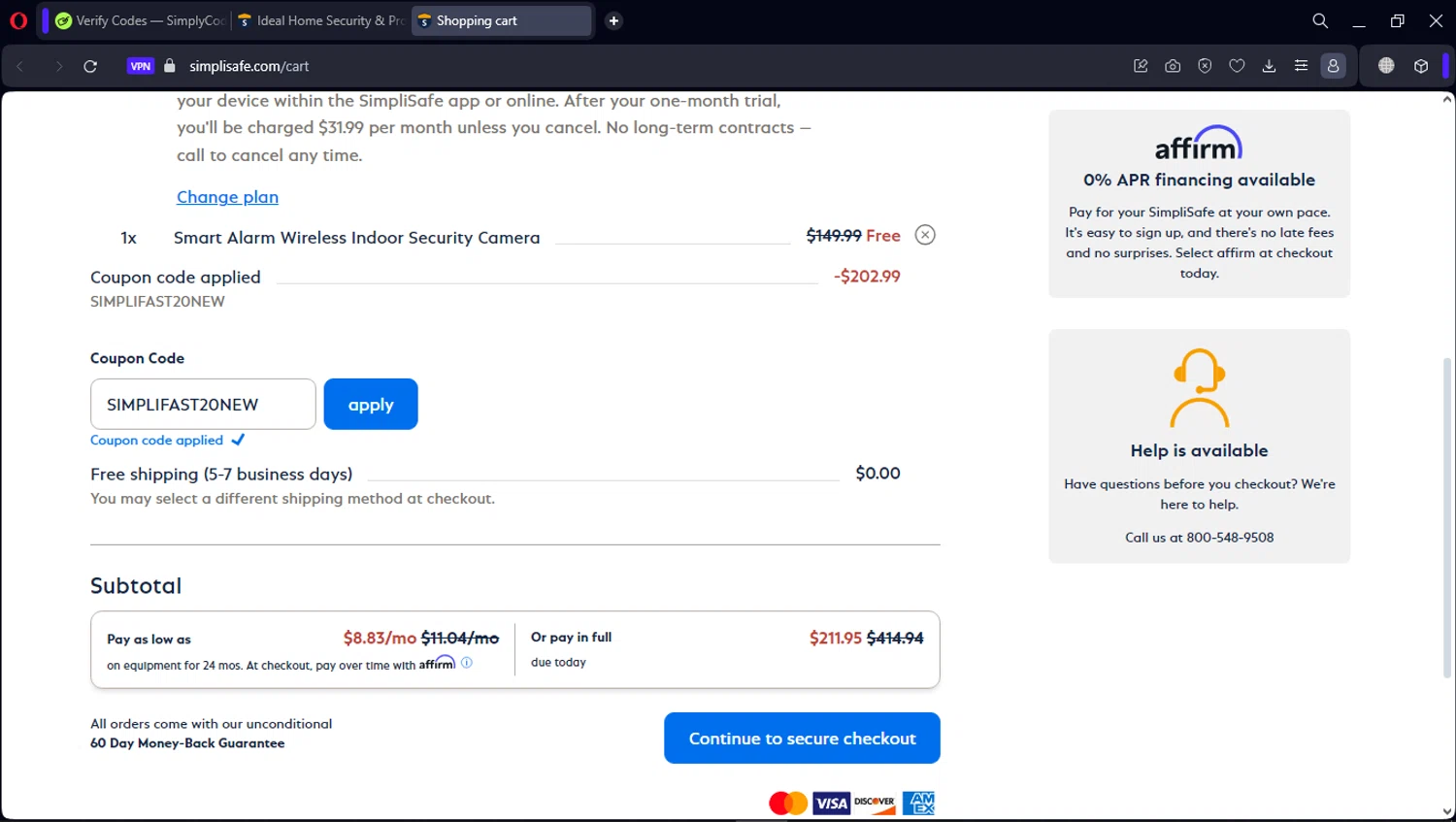Select the Shopping cart tab
This screenshot has width=1456, height=822.
click(x=502, y=20)
